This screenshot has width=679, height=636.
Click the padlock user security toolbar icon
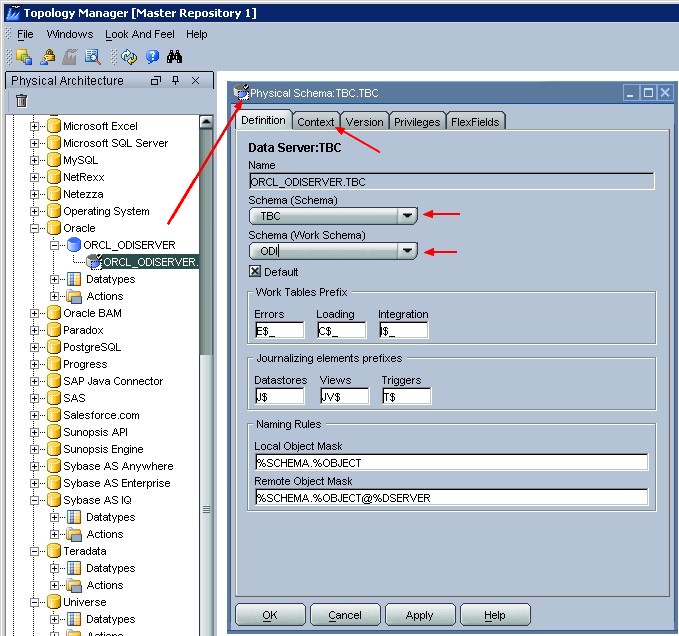47,57
